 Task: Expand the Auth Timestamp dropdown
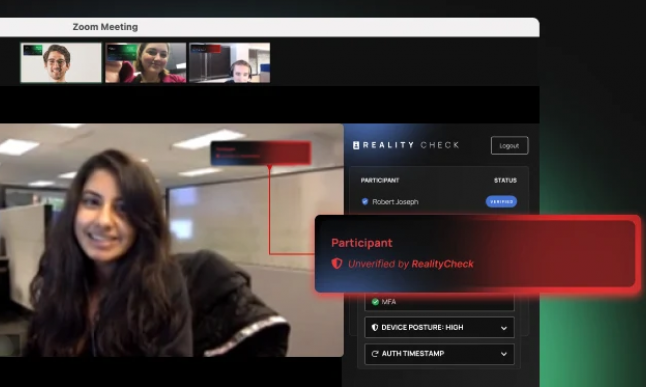point(439,354)
